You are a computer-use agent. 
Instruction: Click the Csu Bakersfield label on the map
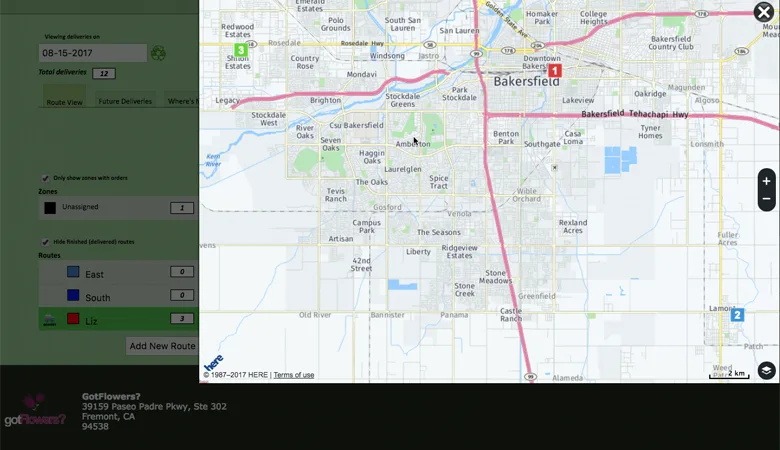(x=356, y=125)
